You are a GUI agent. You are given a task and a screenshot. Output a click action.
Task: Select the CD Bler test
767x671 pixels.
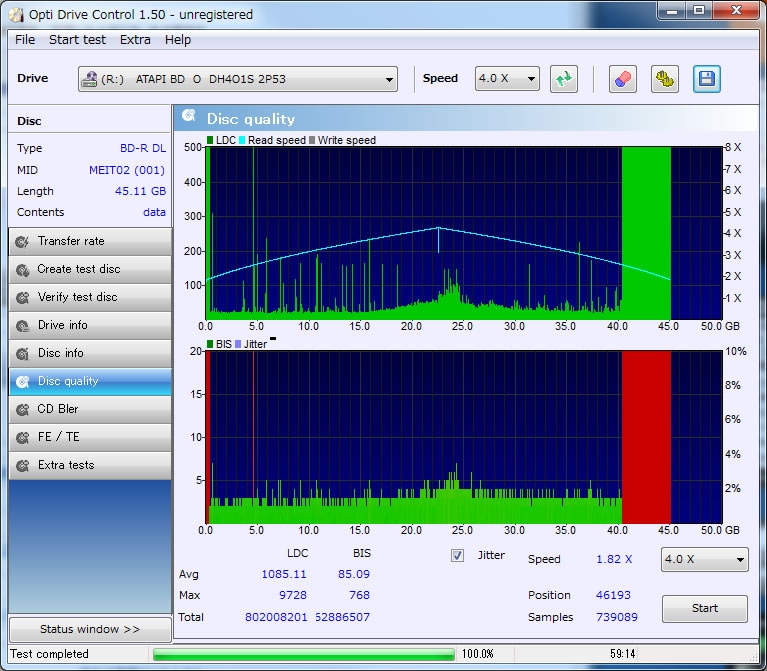90,409
